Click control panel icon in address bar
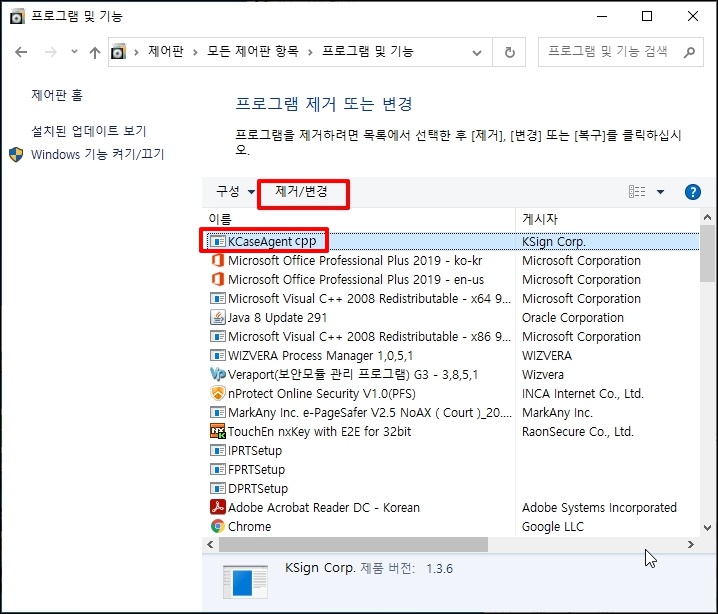The width and height of the screenshot is (718, 614). [x=119, y=52]
